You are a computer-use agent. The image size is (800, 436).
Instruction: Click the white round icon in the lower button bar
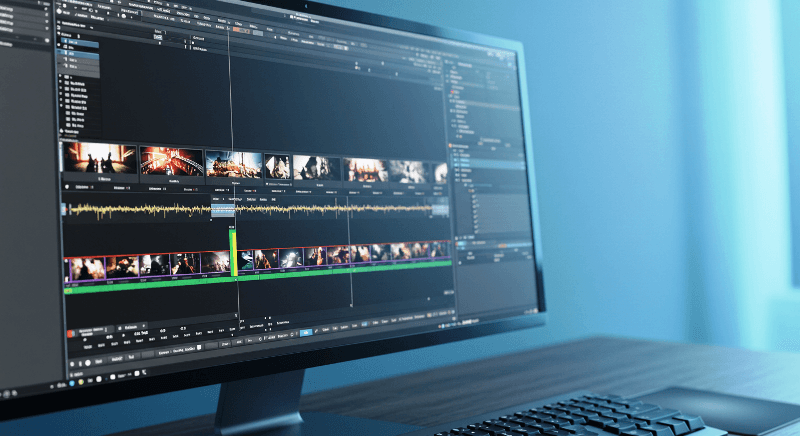pyautogui.click(x=88, y=363)
